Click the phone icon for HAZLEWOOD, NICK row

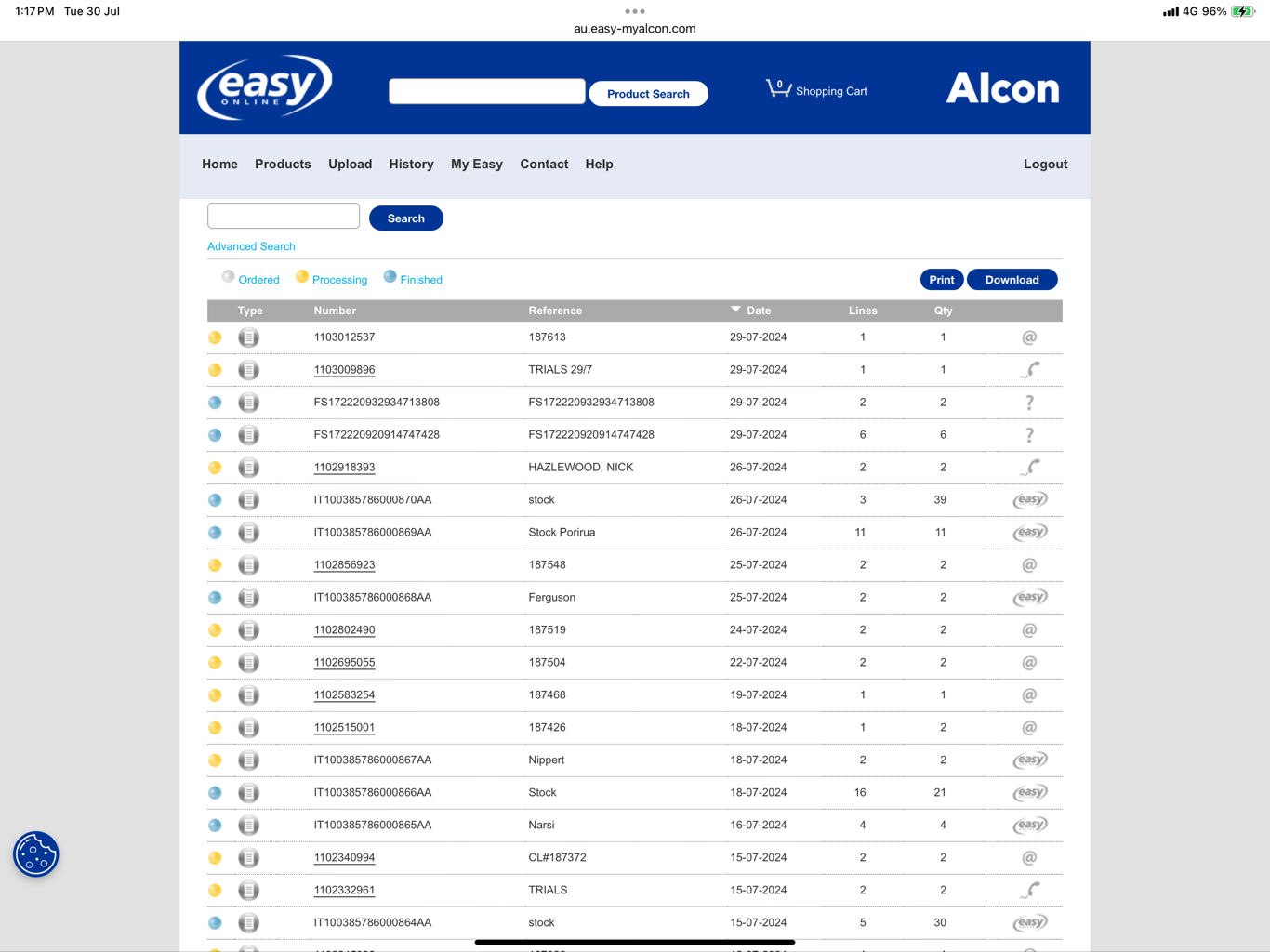(1029, 468)
